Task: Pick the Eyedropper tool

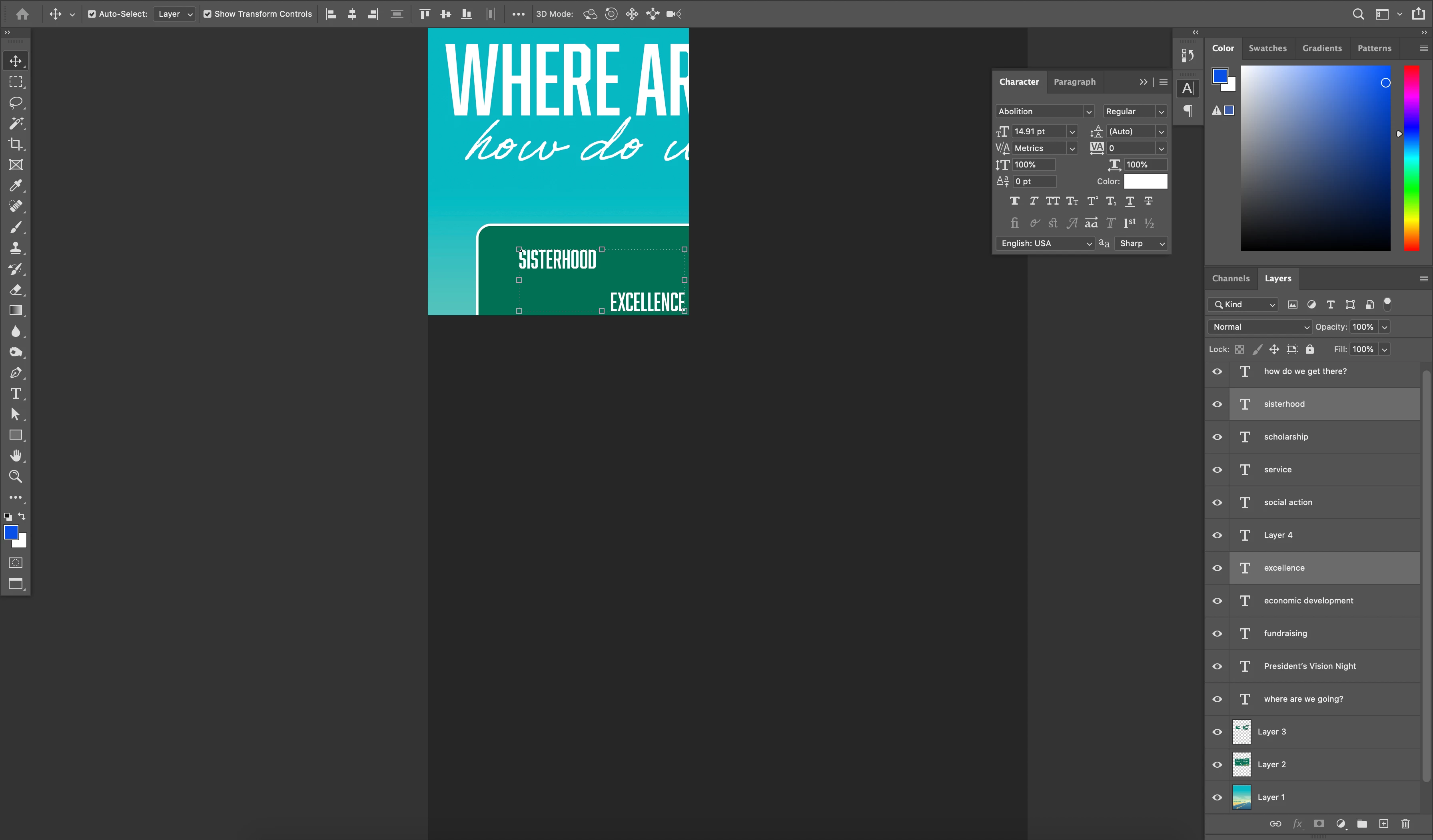Action: click(15, 185)
